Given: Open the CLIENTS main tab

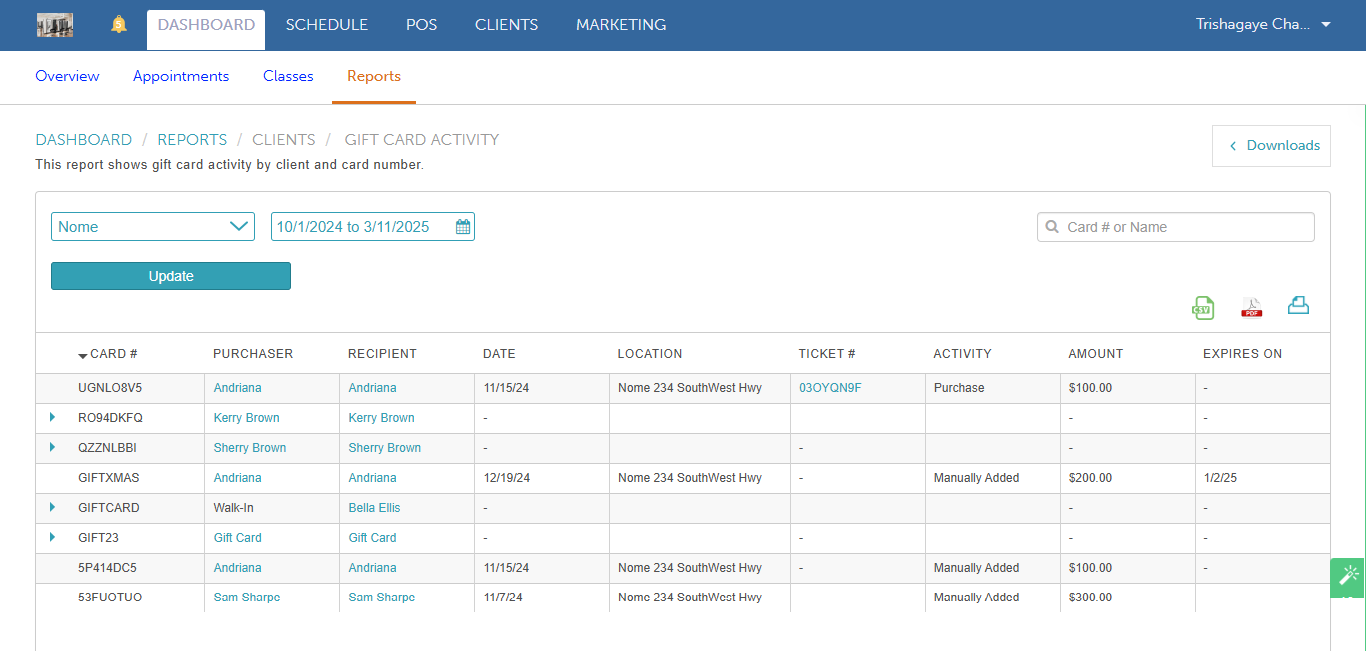Looking at the screenshot, I should 507,25.
